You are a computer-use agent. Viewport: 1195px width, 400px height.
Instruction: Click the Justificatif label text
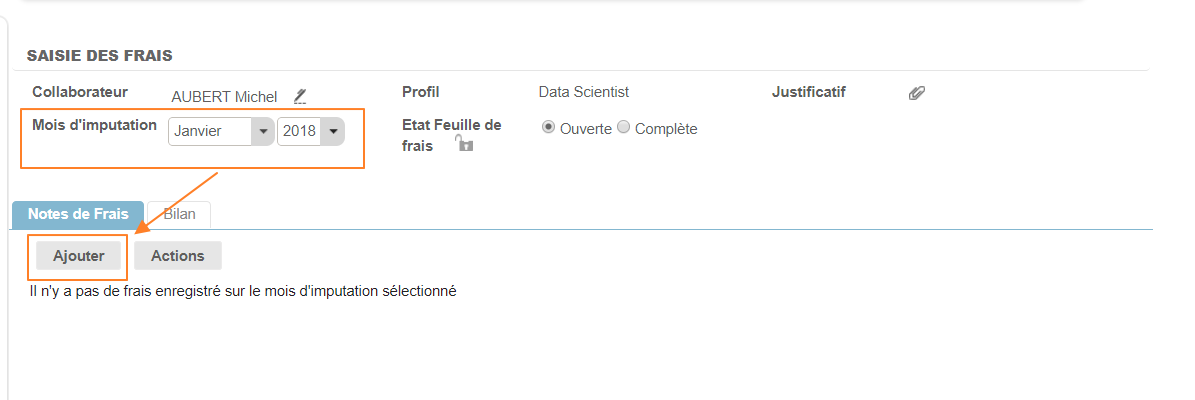click(808, 92)
